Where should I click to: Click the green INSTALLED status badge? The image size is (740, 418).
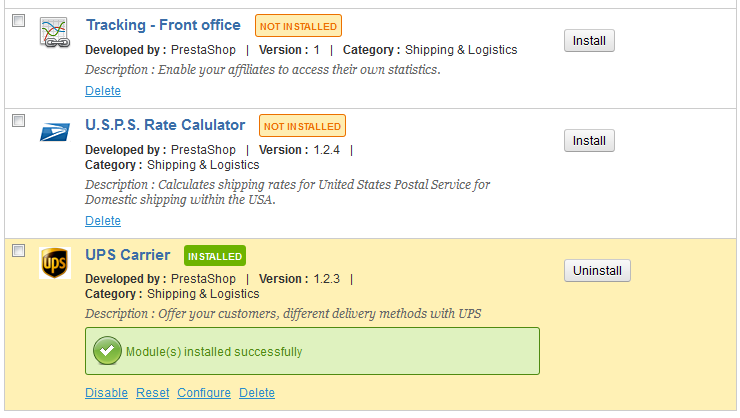pos(215,255)
